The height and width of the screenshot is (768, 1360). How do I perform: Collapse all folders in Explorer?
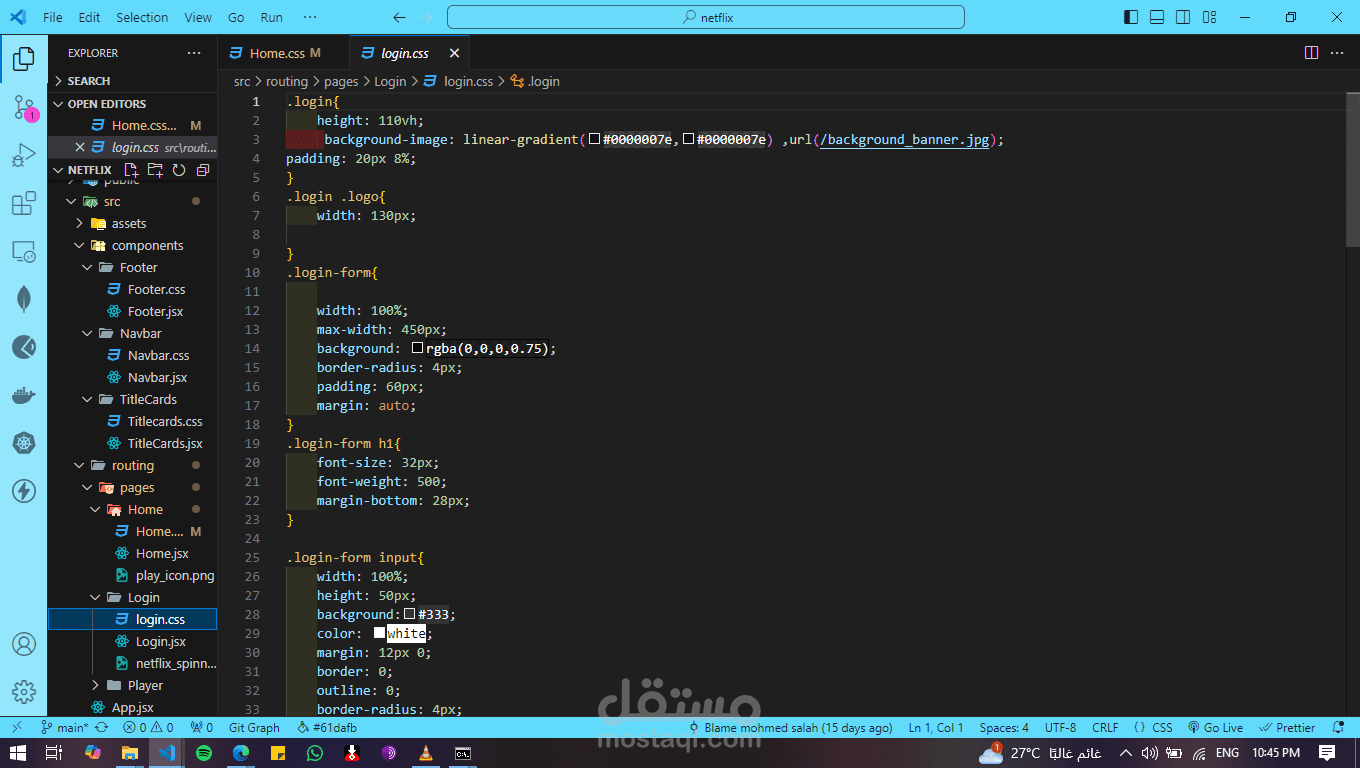point(203,170)
